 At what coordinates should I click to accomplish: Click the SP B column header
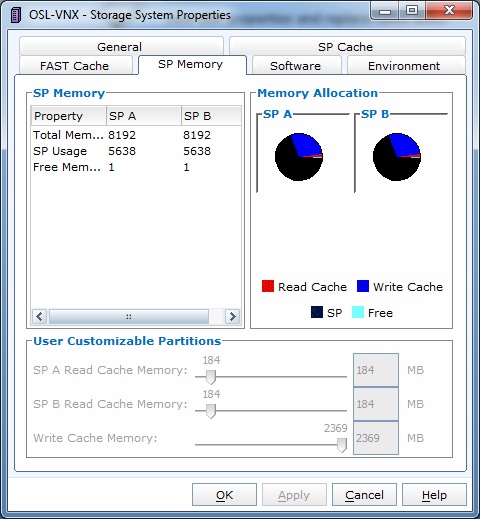(x=212, y=116)
